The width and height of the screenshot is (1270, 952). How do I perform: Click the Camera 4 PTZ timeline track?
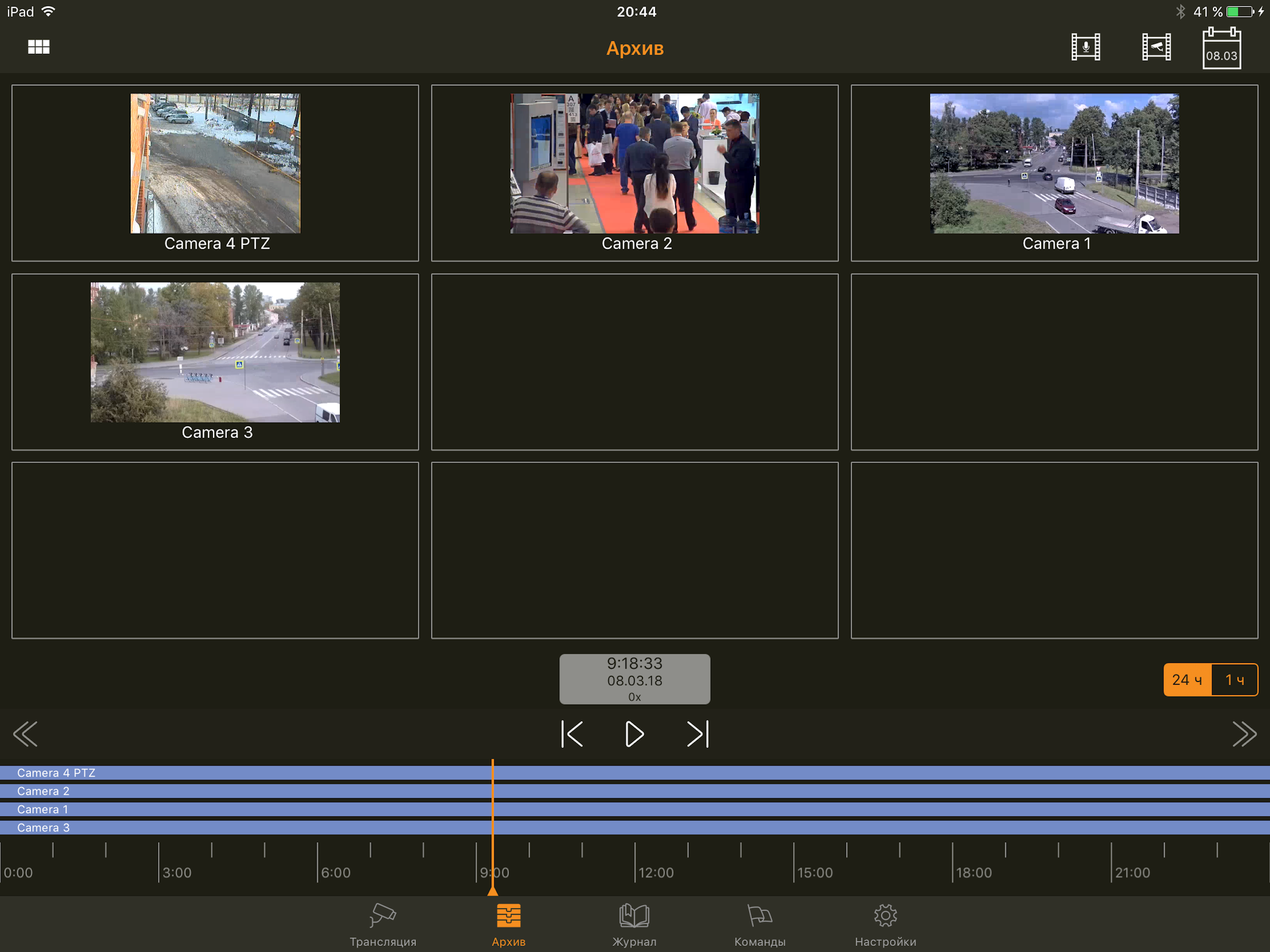click(635, 773)
